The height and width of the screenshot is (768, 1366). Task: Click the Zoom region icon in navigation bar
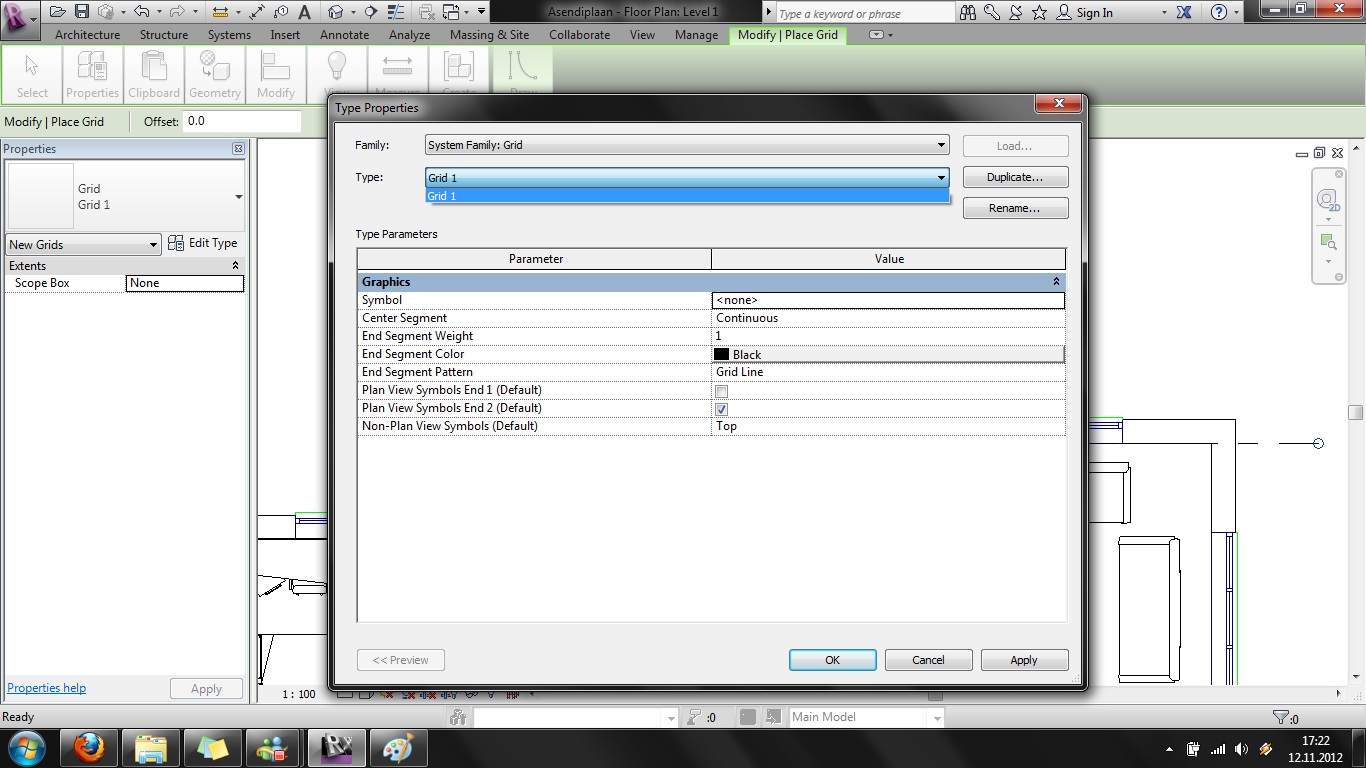(1328, 242)
